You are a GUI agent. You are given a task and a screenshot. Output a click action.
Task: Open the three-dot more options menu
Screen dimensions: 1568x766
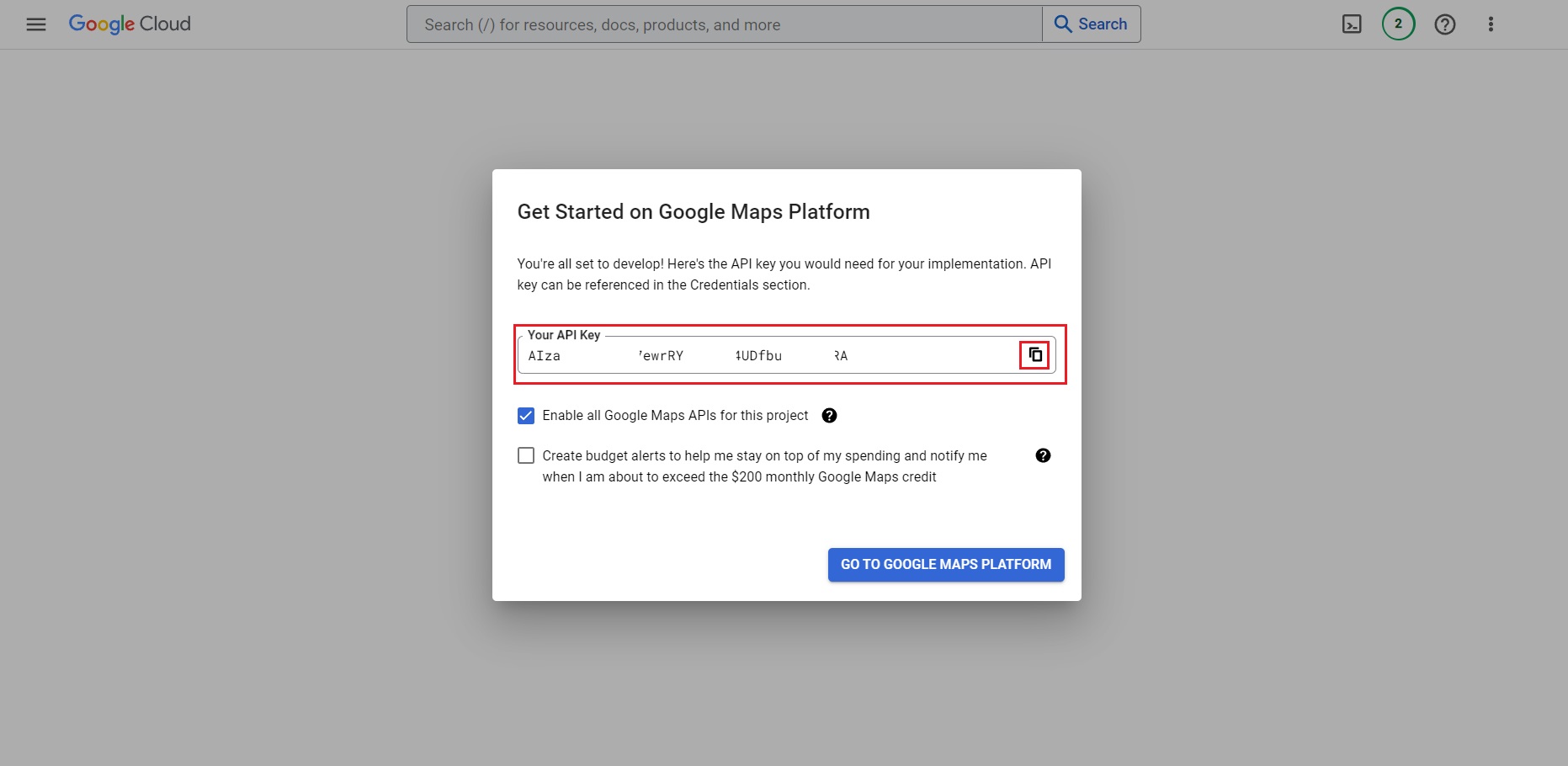point(1491,24)
